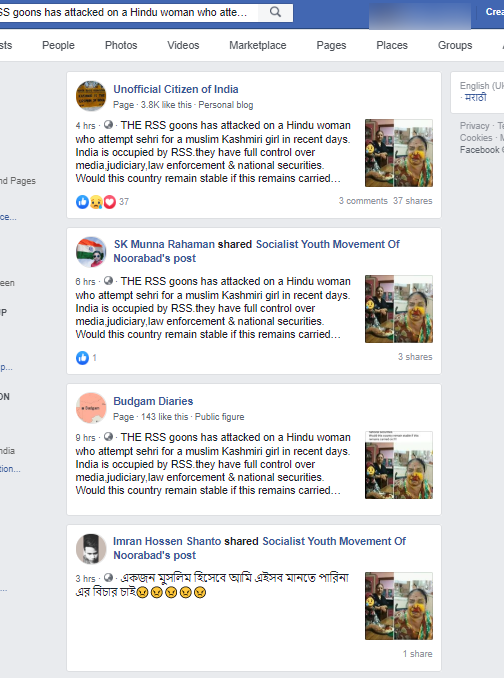Viewport: 504px width, 678px height.
Task: Select the Groups tab
Action: (x=455, y=45)
